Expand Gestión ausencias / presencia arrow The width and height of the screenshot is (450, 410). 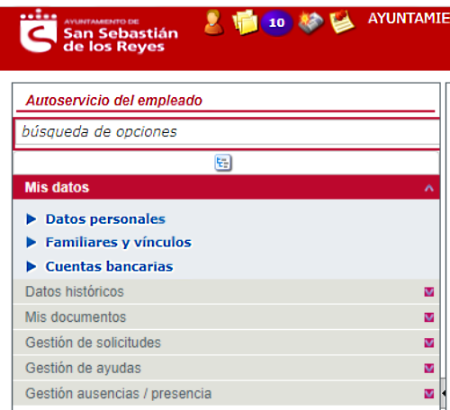coord(429,394)
